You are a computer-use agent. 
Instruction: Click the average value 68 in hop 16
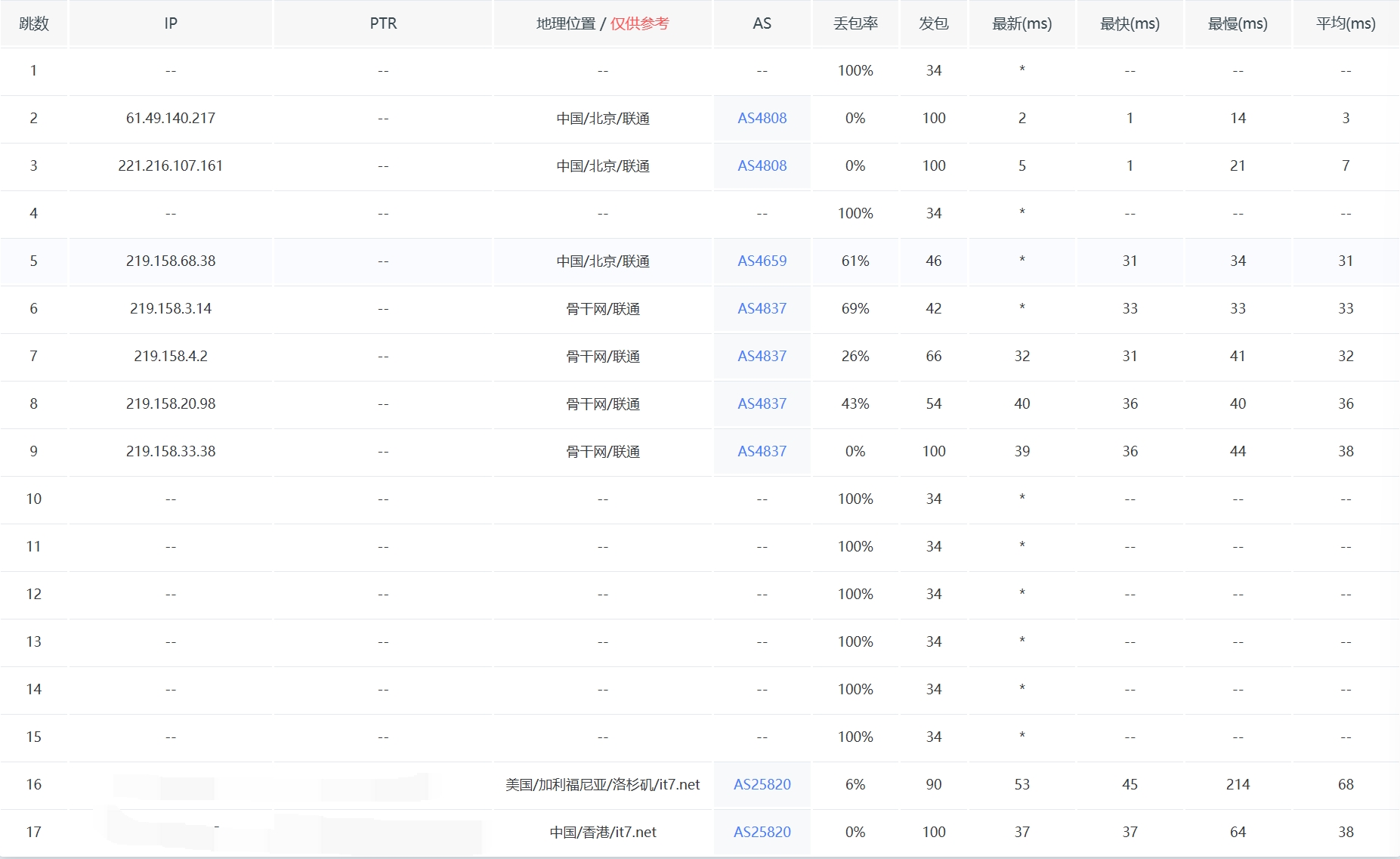pyautogui.click(x=1346, y=784)
